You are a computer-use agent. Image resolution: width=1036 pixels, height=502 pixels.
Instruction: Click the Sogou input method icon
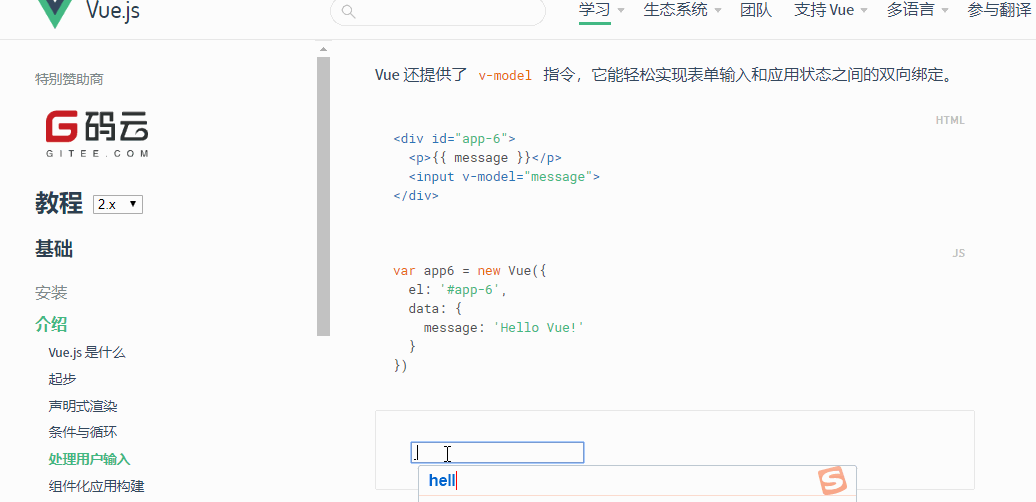[832, 481]
